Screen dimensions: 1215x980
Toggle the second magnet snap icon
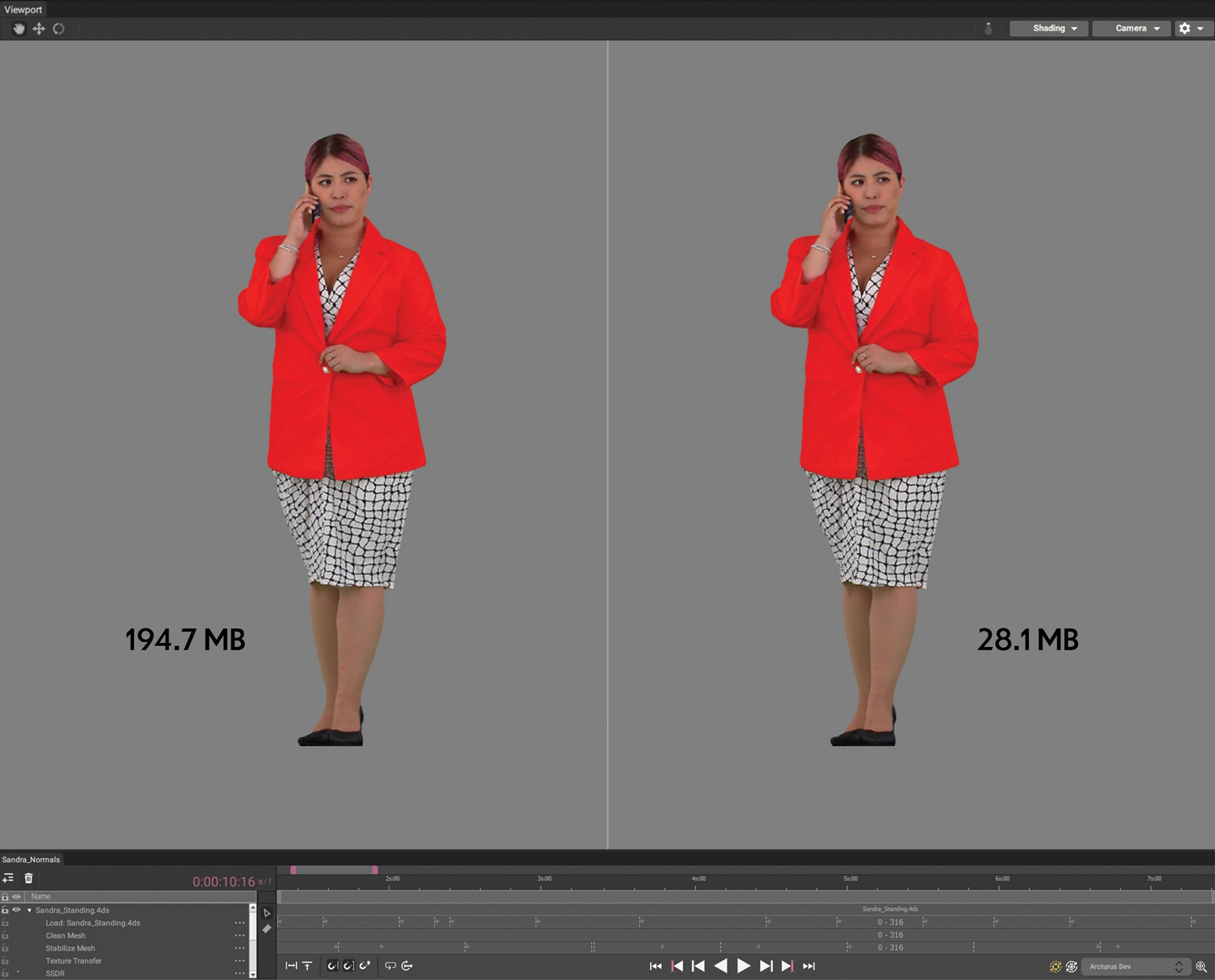[349, 966]
